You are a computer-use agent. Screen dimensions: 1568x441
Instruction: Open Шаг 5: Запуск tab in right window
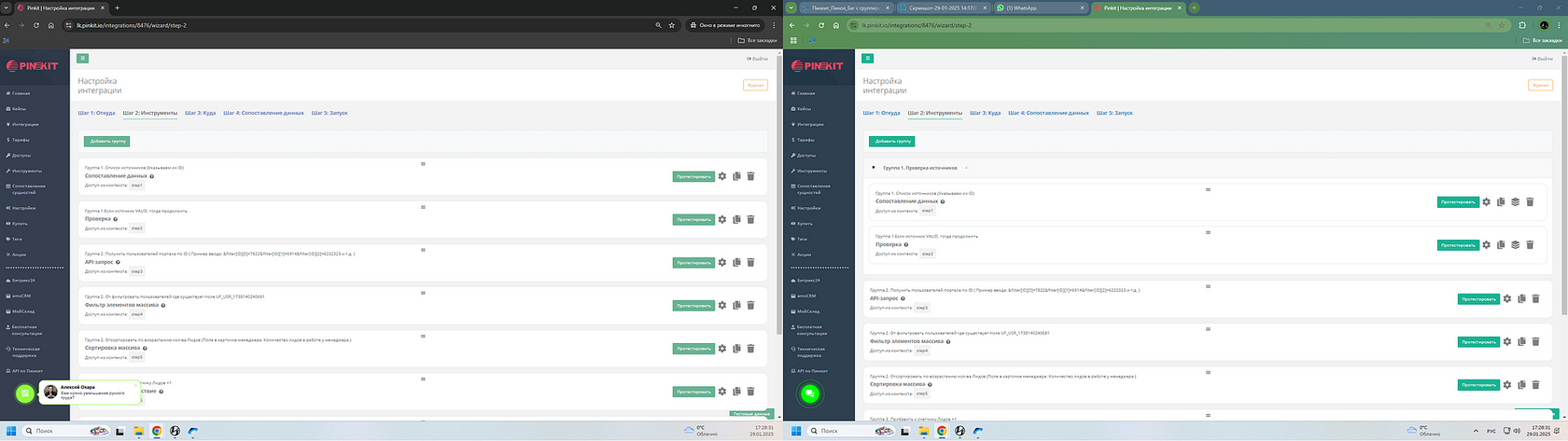click(x=1114, y=113)
